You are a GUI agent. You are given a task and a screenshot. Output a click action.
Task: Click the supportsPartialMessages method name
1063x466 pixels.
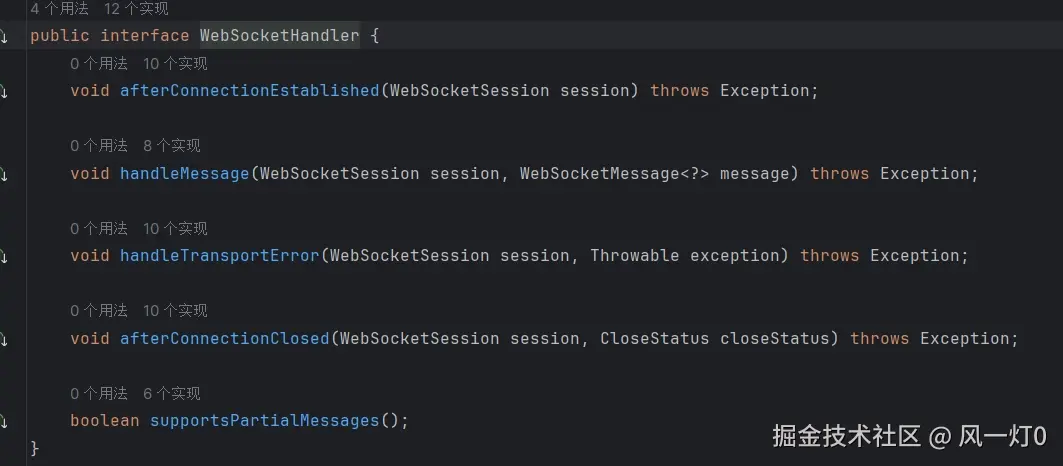pyautogui.click(x=264, y=421)
